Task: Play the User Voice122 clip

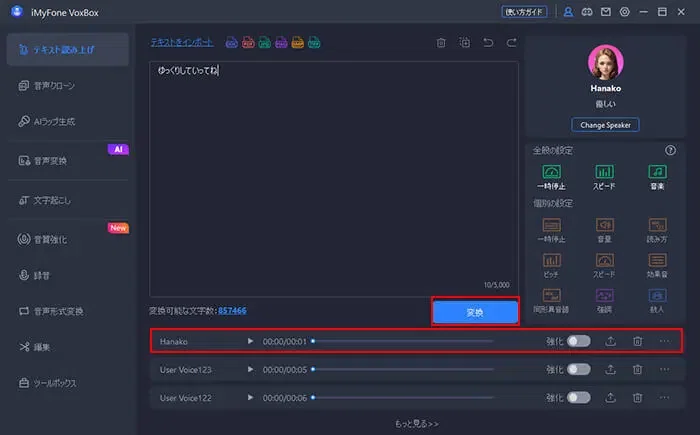Action: 250,397
